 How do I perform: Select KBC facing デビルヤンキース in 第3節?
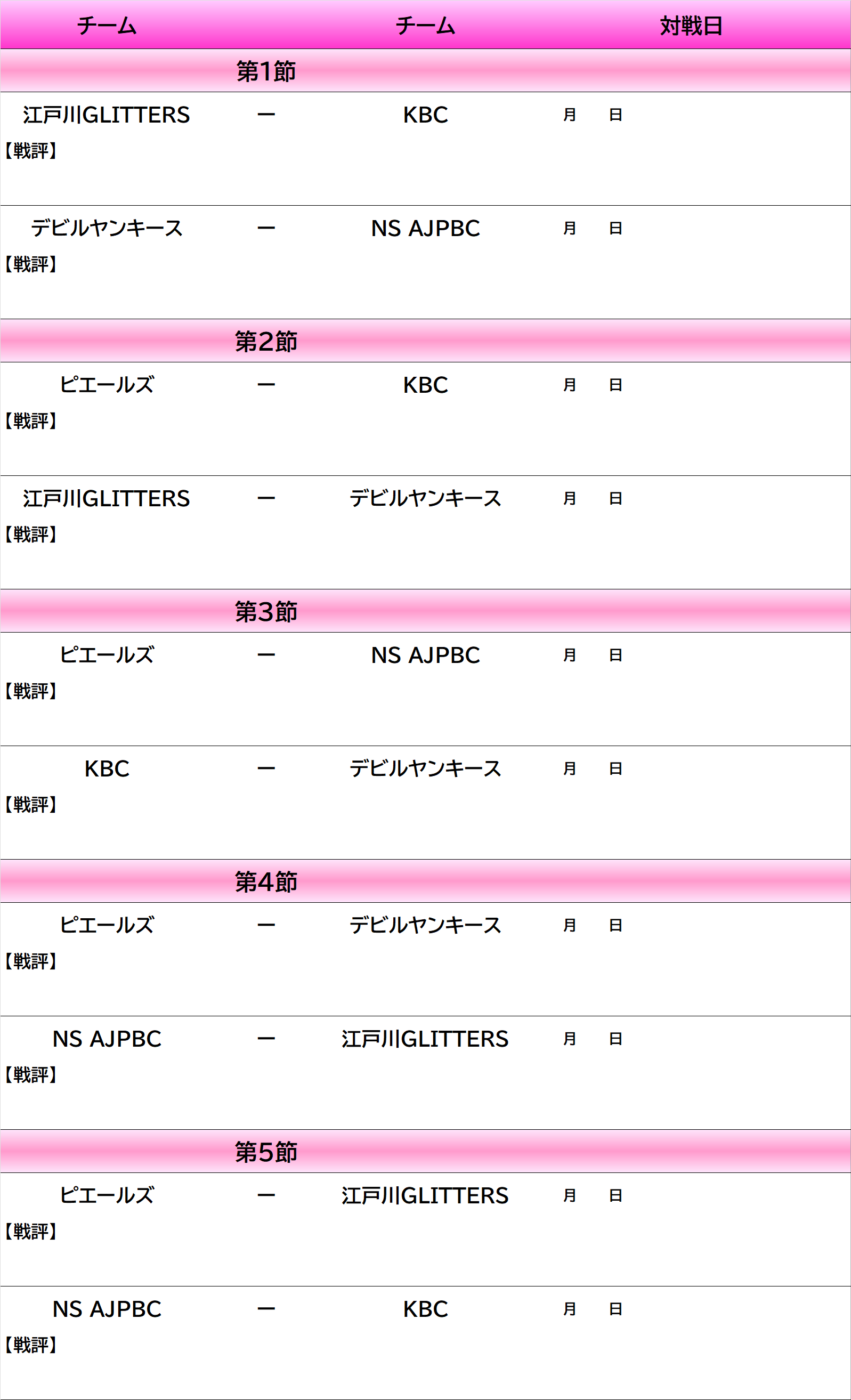pos(107,769)
